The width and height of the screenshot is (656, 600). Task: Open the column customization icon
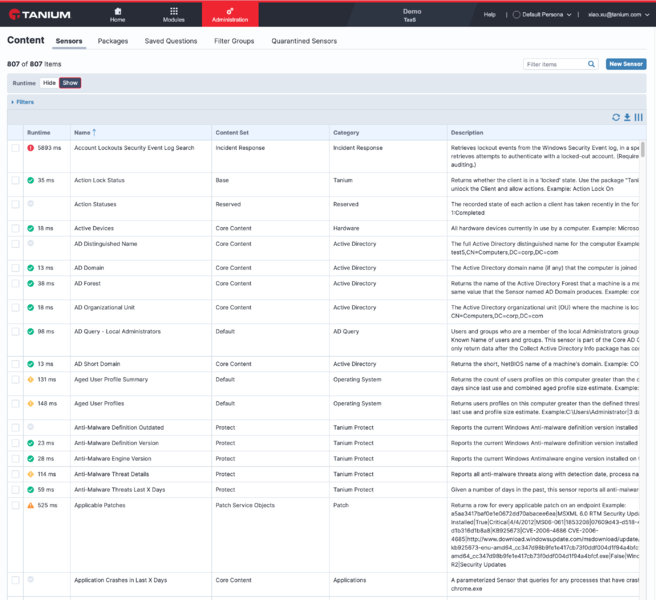pyautogui.click(x=638, y=118)
